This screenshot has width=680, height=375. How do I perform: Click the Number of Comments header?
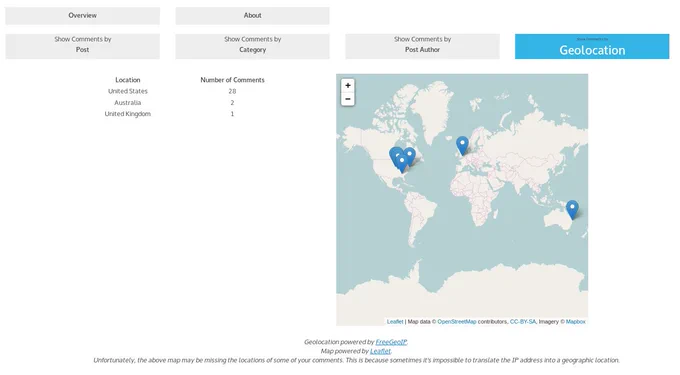click(x=232, y=80)
